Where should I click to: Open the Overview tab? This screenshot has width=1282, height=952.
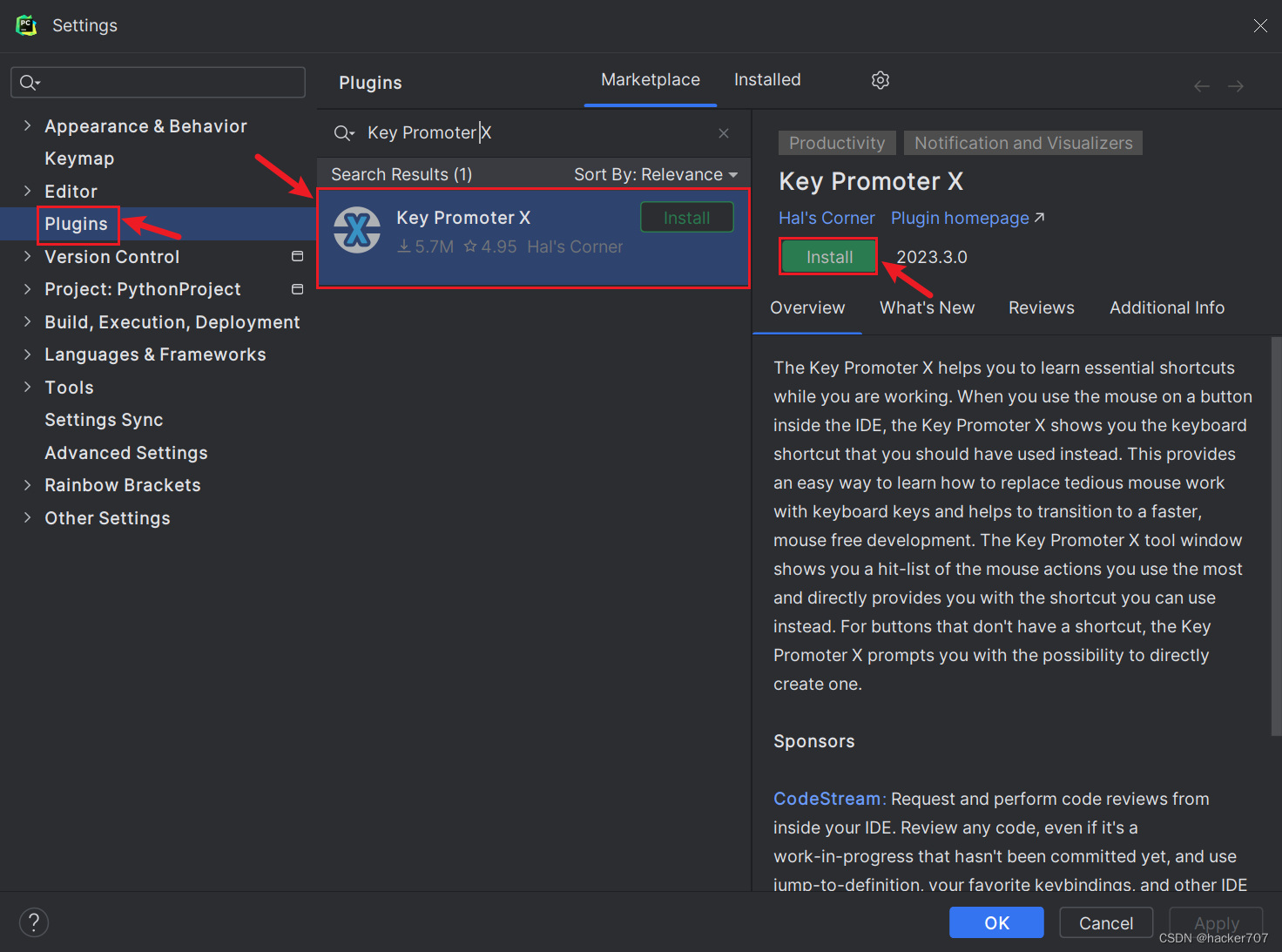(x=807, y=307)
